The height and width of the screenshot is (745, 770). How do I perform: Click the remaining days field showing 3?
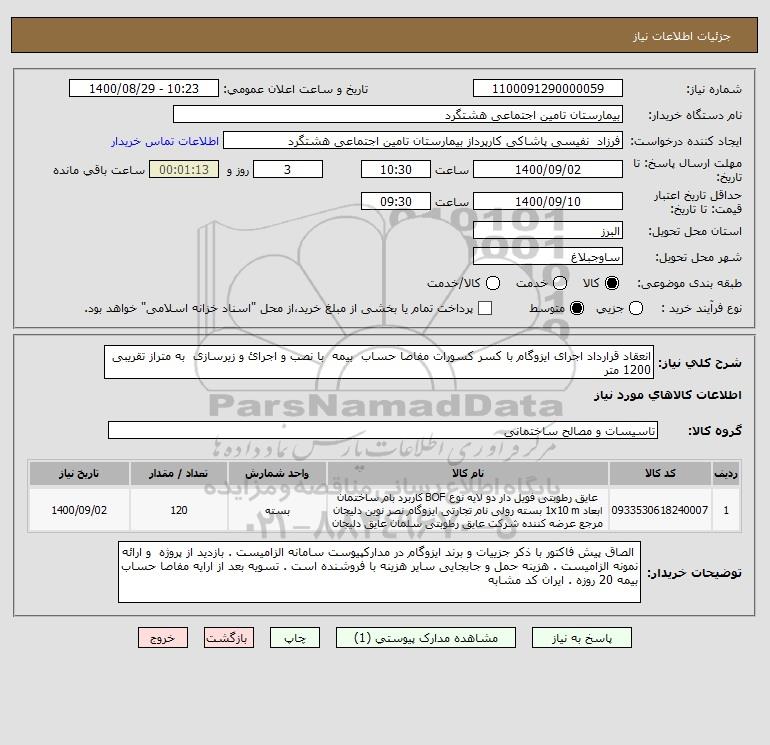[x=288, y=169]
